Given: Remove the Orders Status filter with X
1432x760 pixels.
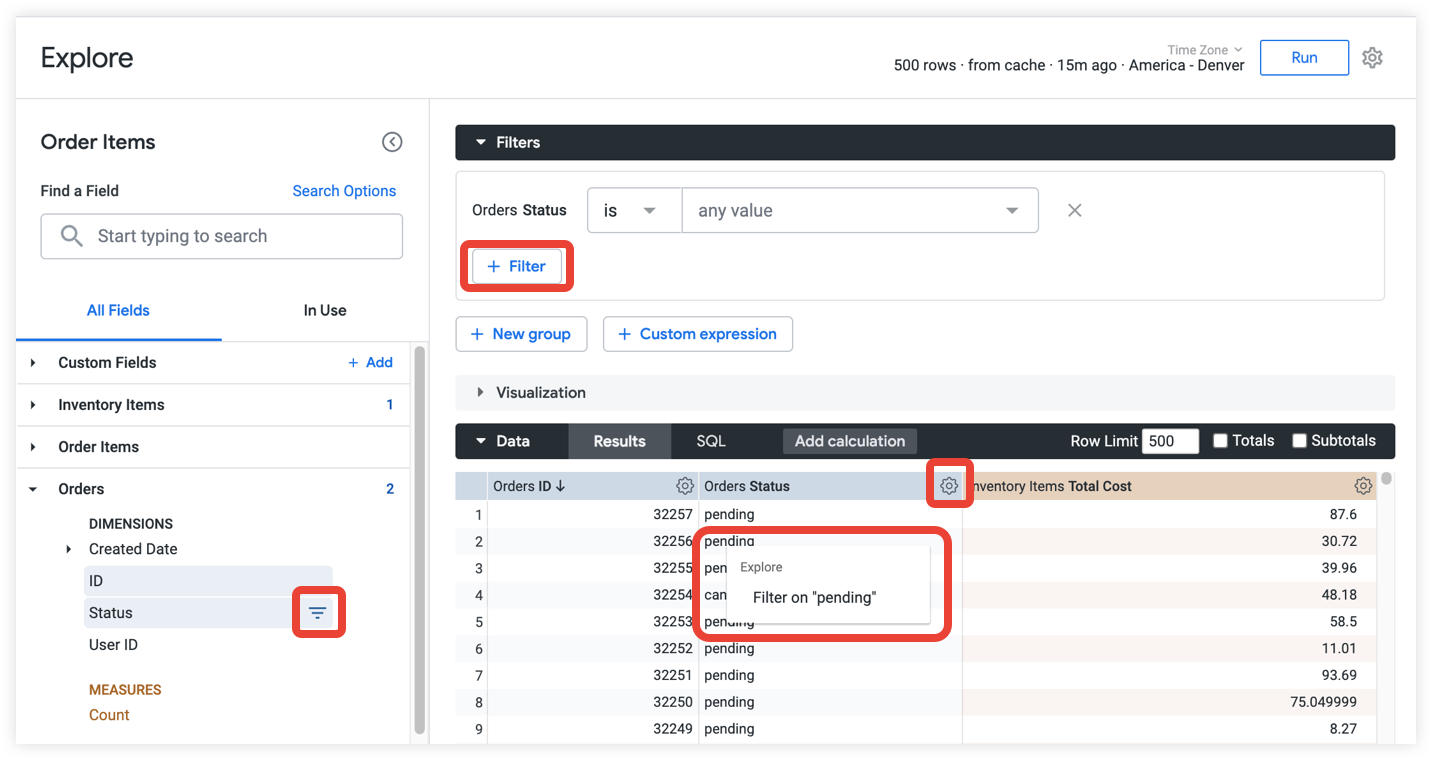Looking at the screenshot, I should coord(1074,211).
